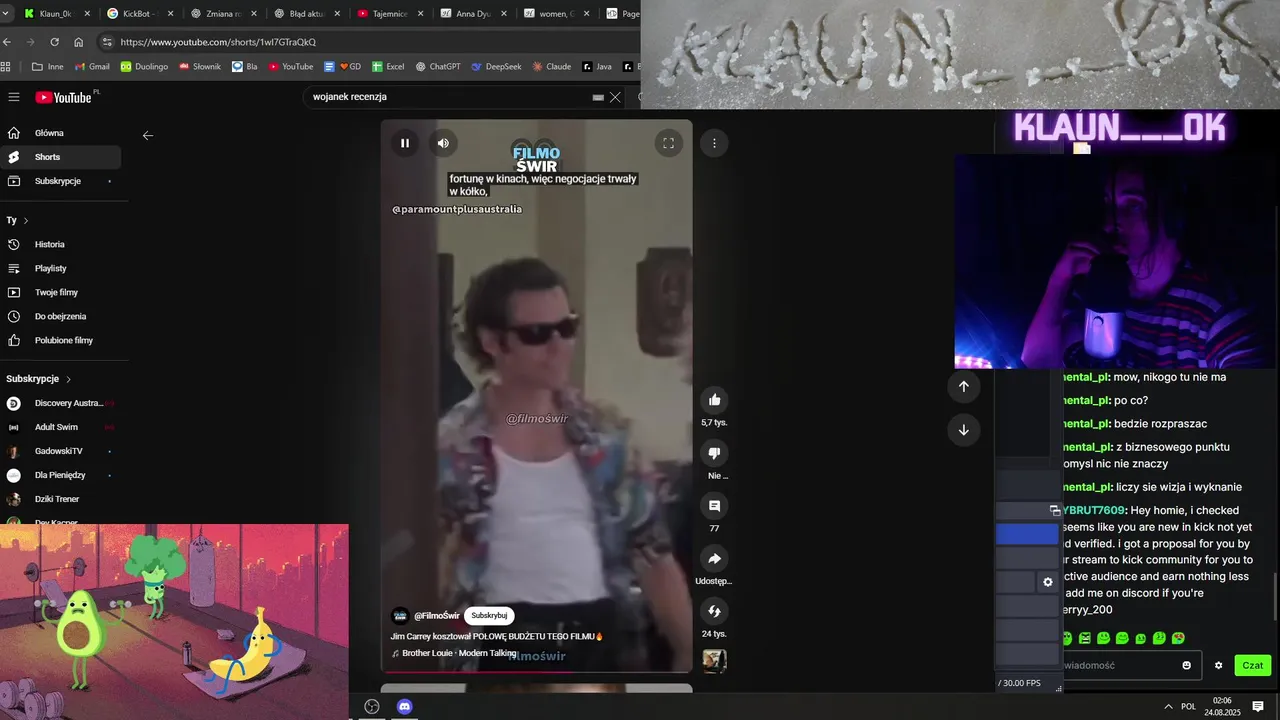1280x720 pixels.
Task: Expand the Subskrypcje section heading chevron
Action: click(69, 379)
